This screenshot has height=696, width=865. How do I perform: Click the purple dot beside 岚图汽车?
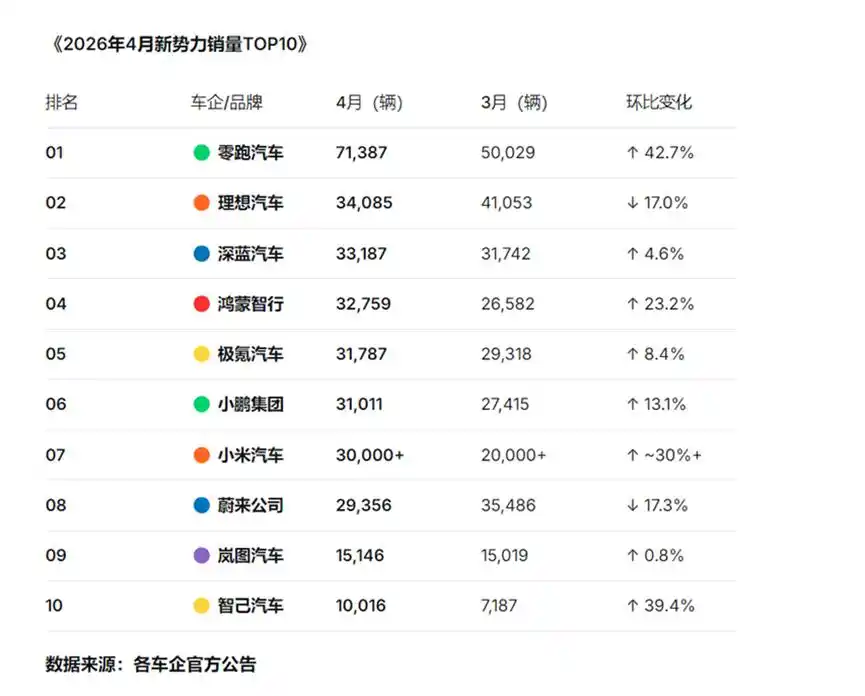click(x=201, y=555)
